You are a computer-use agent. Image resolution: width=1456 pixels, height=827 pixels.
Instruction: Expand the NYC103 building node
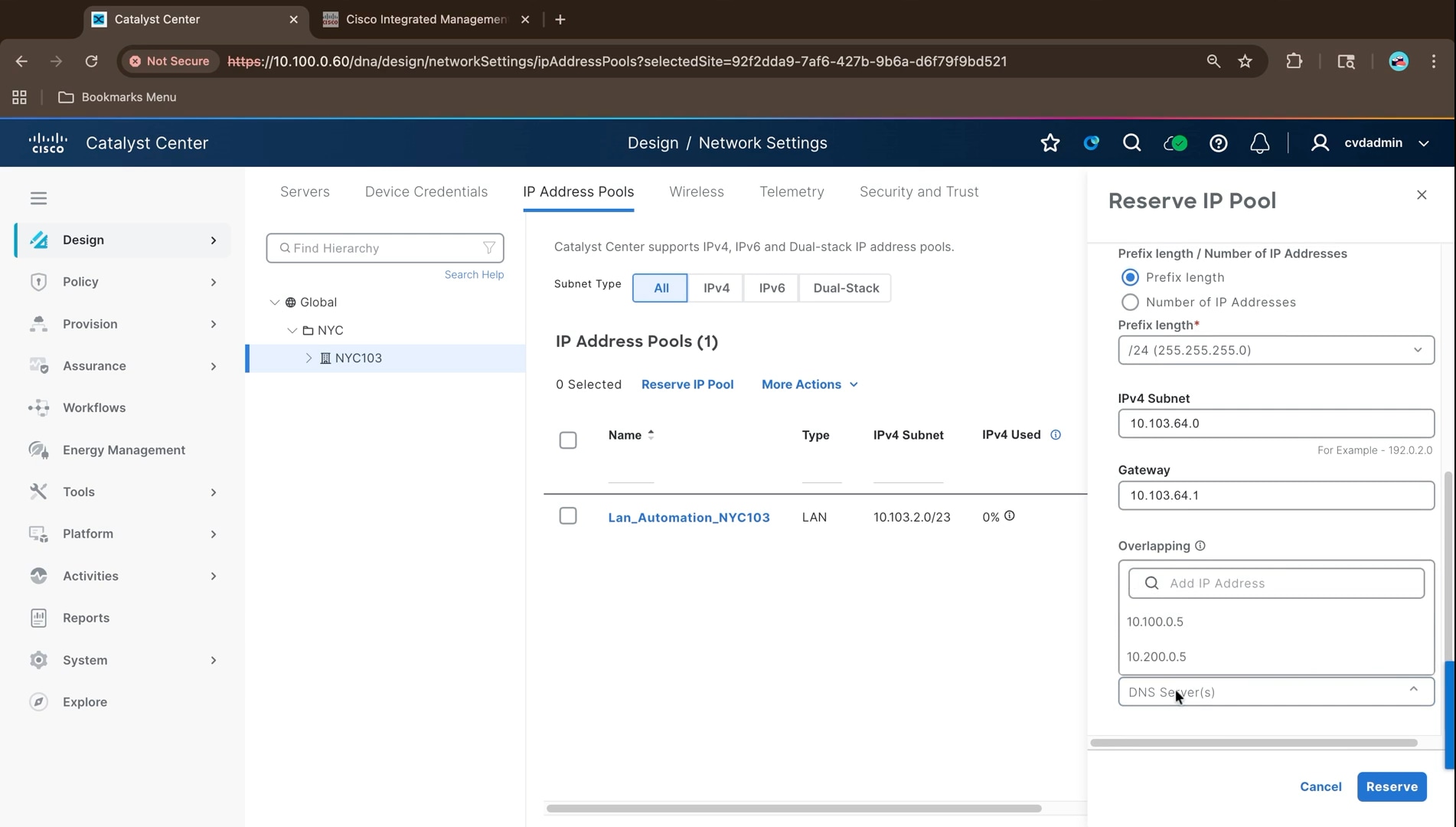(x=309, y=358)
